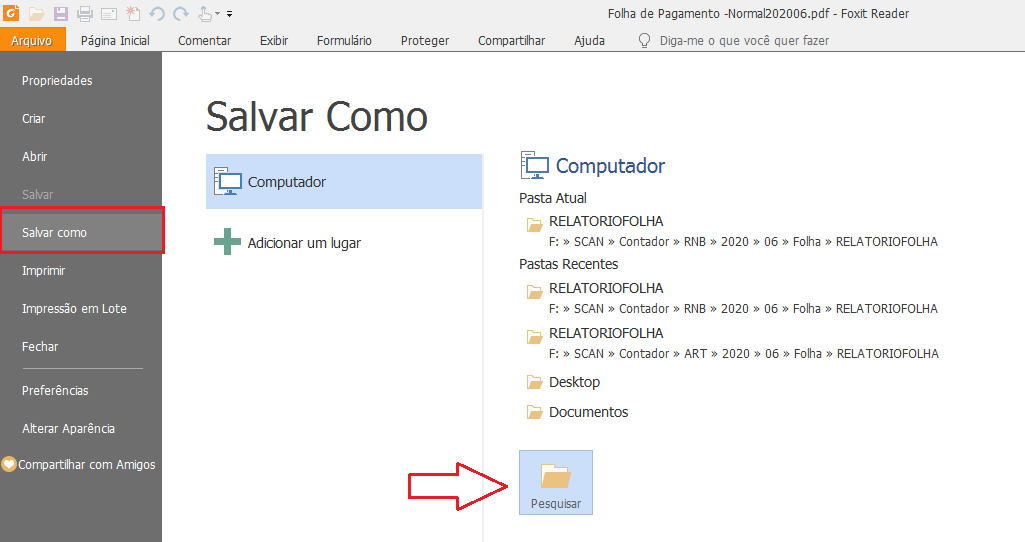Click folder icon of ART recent folder

(x=535, y=337)
